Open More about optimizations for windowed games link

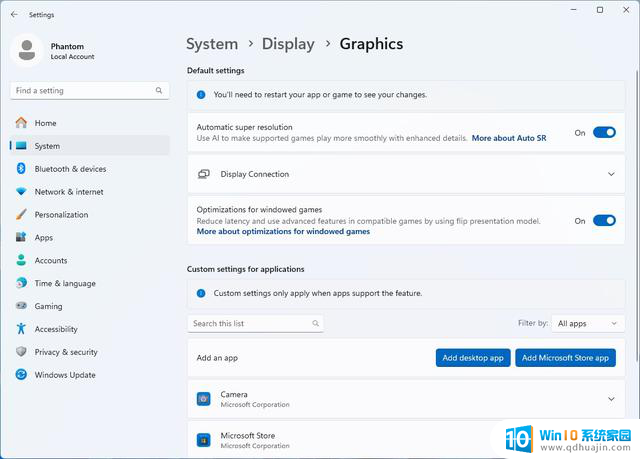click(x=283, y=231)
